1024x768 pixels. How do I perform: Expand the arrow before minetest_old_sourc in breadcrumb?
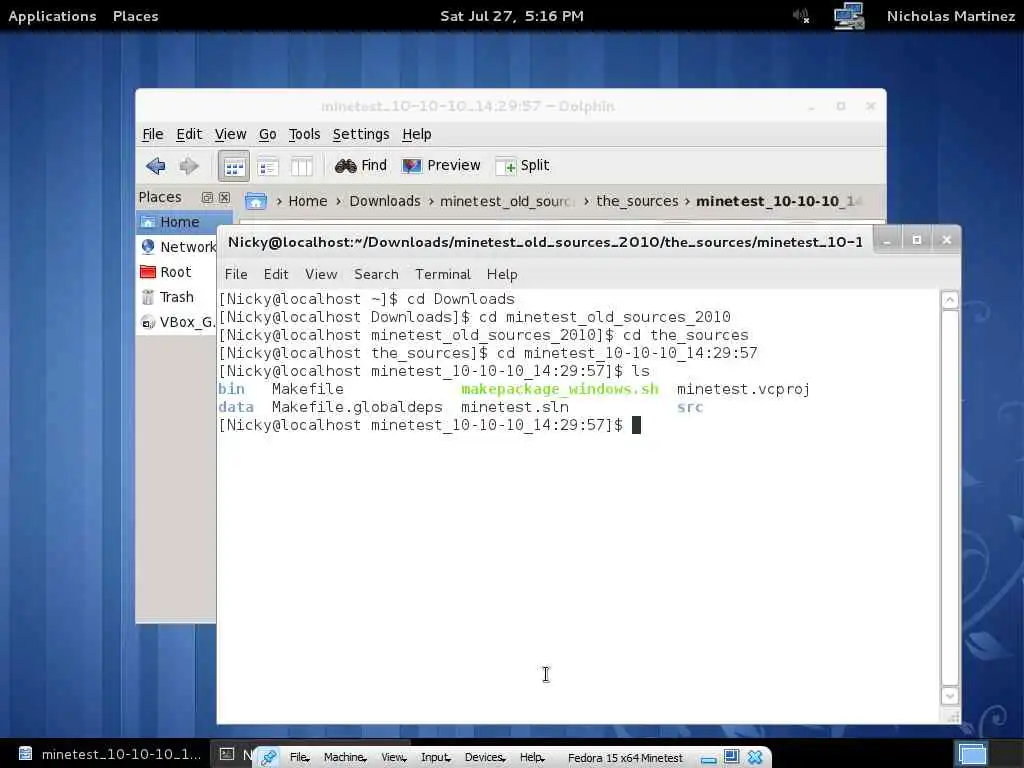(431, 201)
